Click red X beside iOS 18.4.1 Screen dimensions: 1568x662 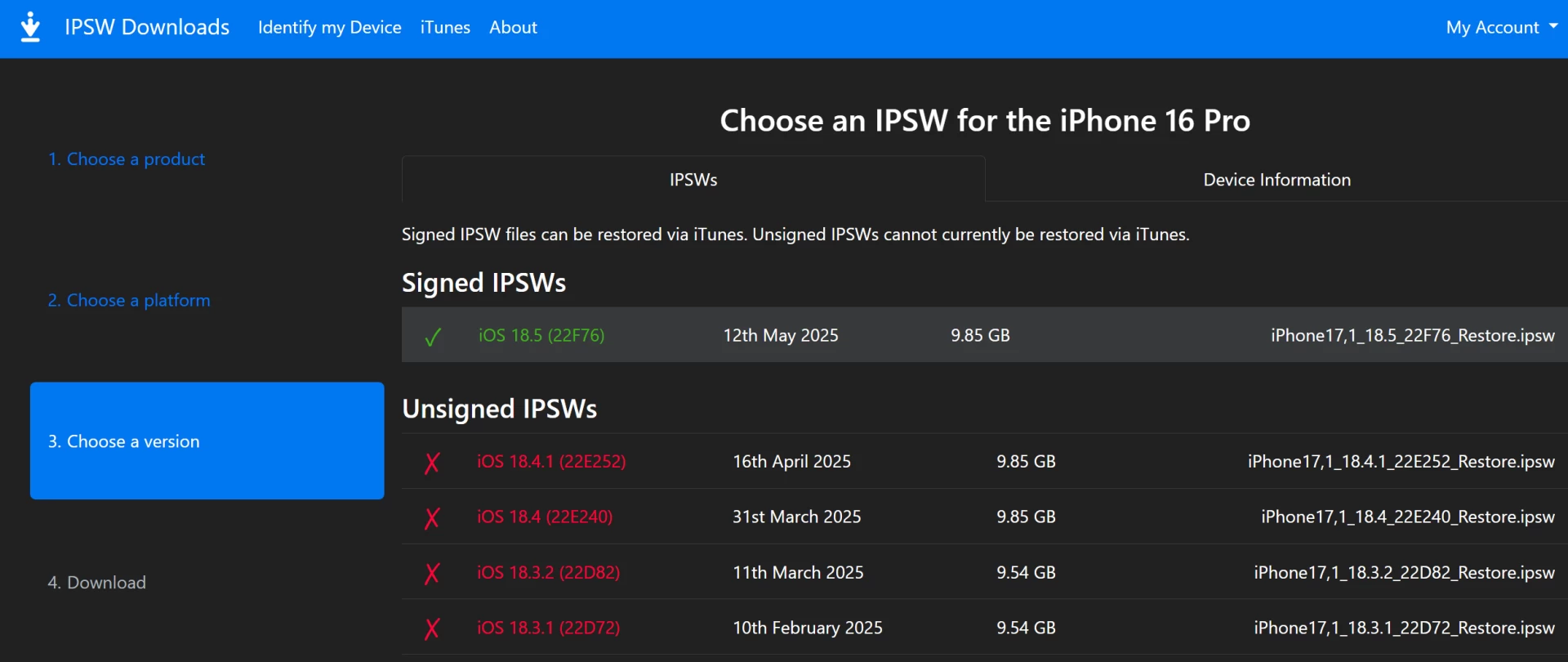[x=432, y=463]
